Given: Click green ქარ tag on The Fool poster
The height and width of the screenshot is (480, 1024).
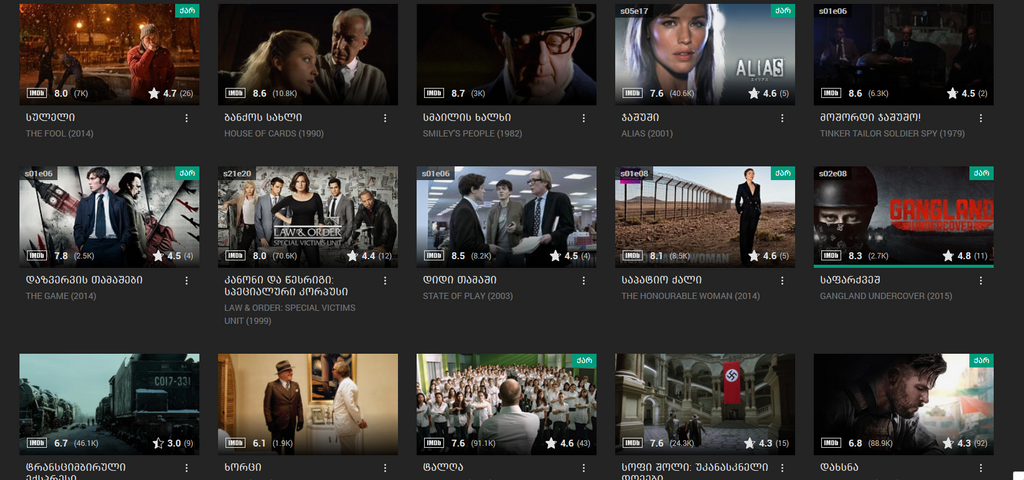Looking at the screenshot, I should (187, 10).
